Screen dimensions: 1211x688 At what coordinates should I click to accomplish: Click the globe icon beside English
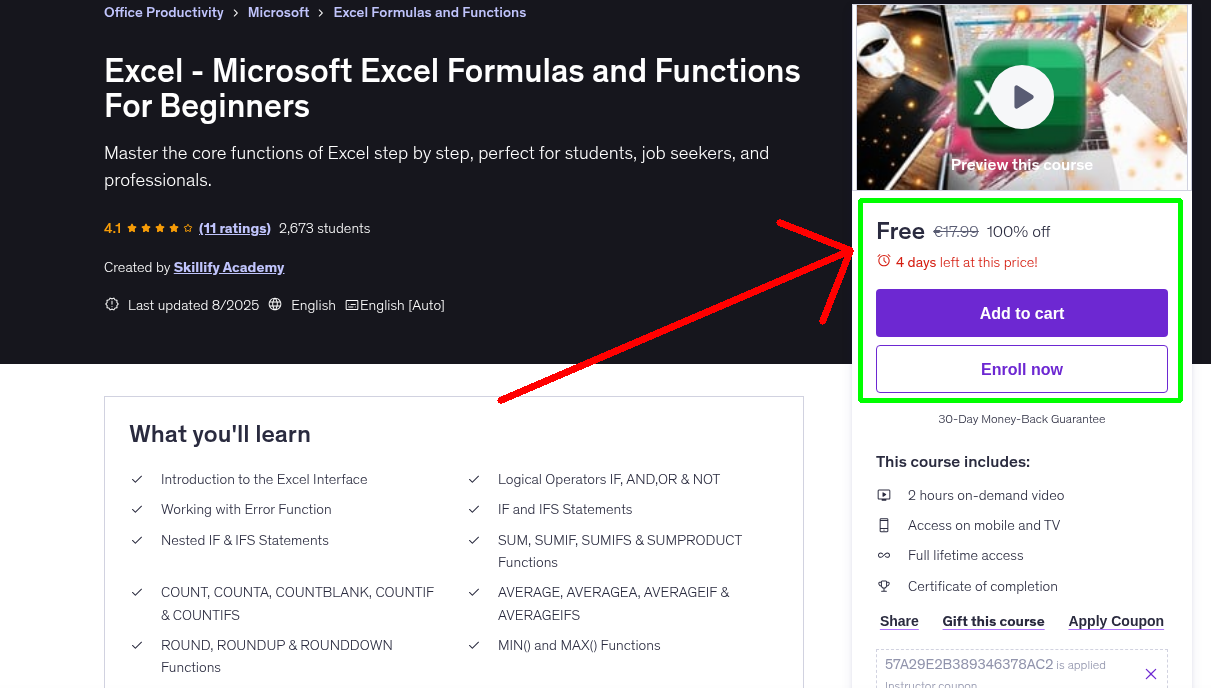pyautogui.click(x=274, y=305)
